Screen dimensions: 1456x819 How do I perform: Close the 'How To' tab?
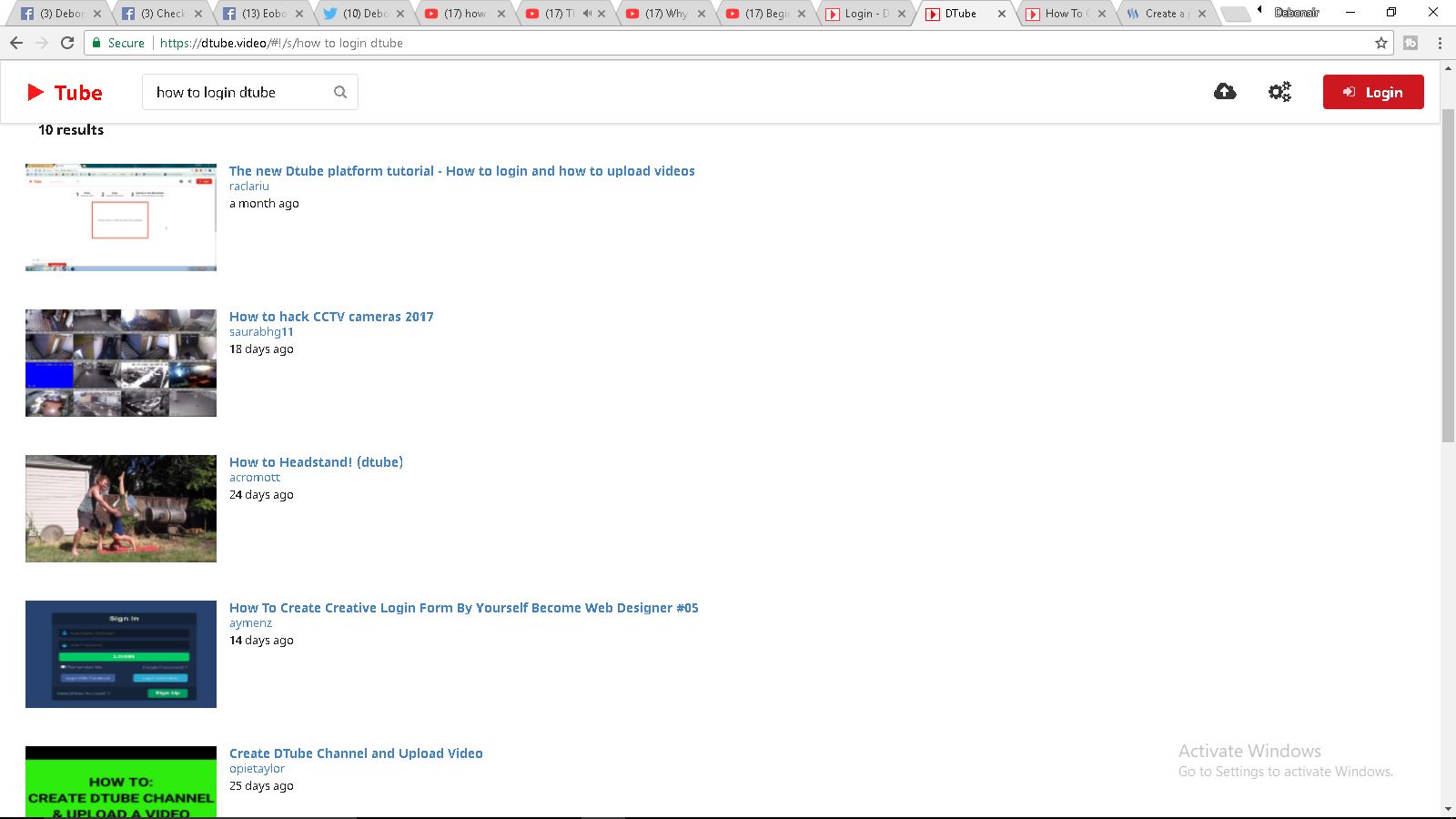point(1102,14)
